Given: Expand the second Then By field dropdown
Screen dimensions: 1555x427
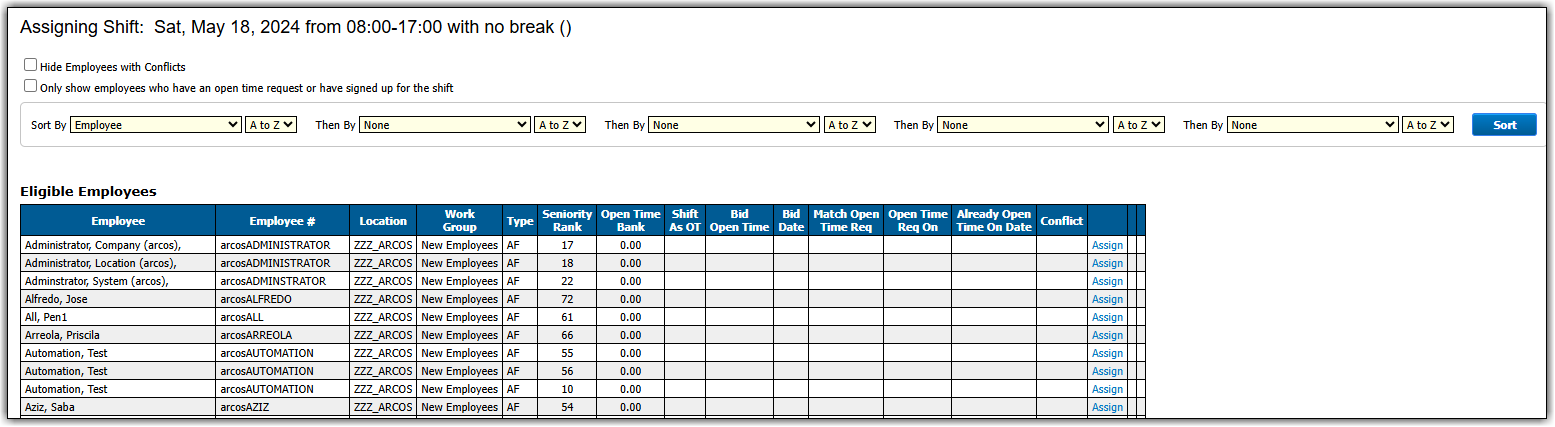Looking at the screenshot, I should tap(734, 125).
